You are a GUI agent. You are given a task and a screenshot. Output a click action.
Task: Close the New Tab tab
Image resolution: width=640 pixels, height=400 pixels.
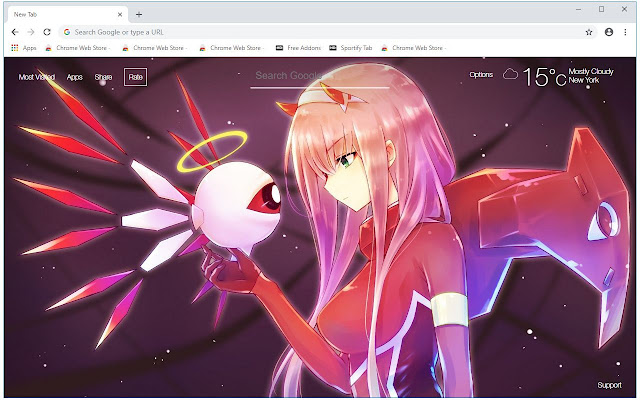120,14
